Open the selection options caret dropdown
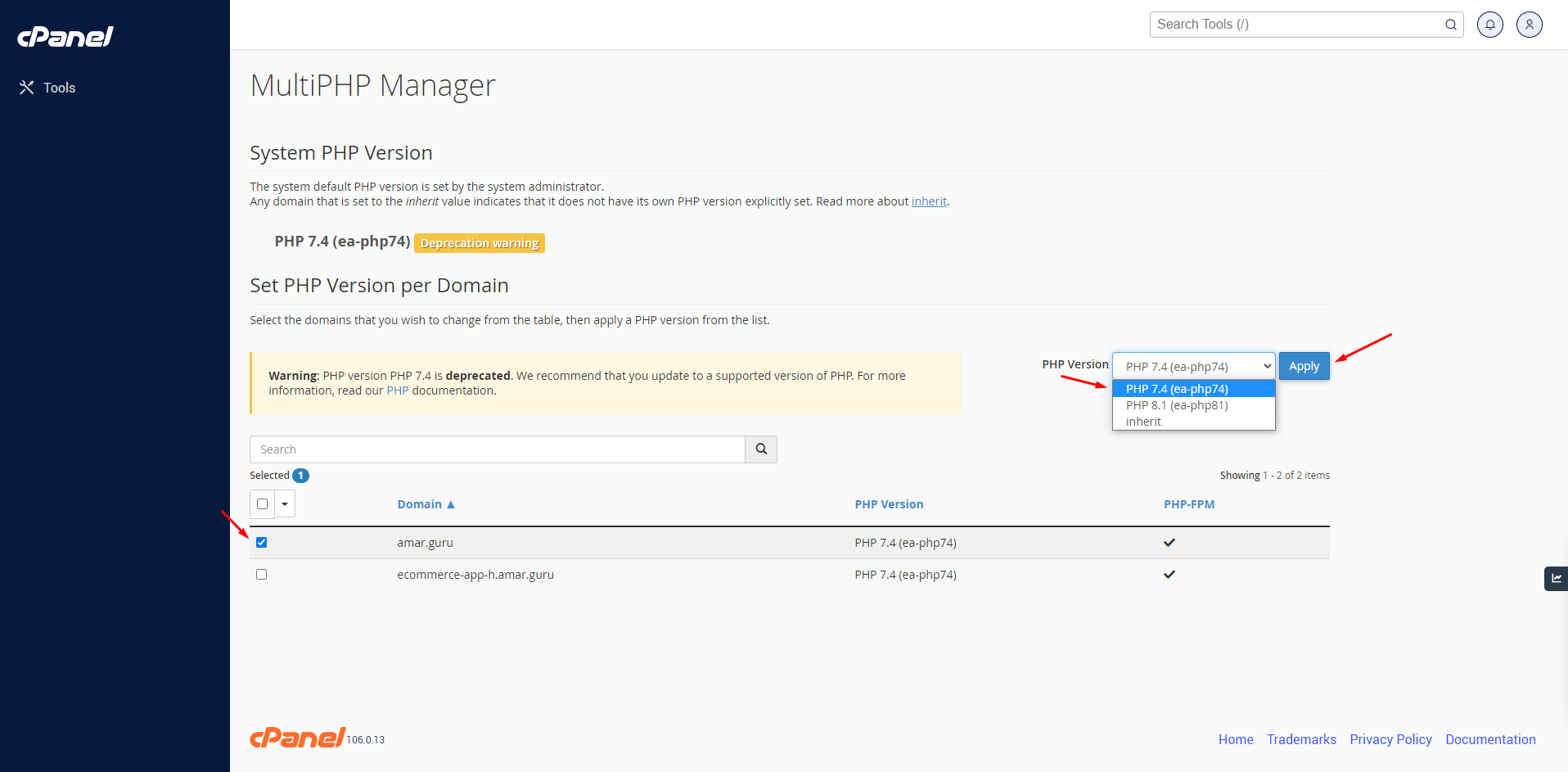Screen dimensions: 1568x772 (x=285, y=503)
